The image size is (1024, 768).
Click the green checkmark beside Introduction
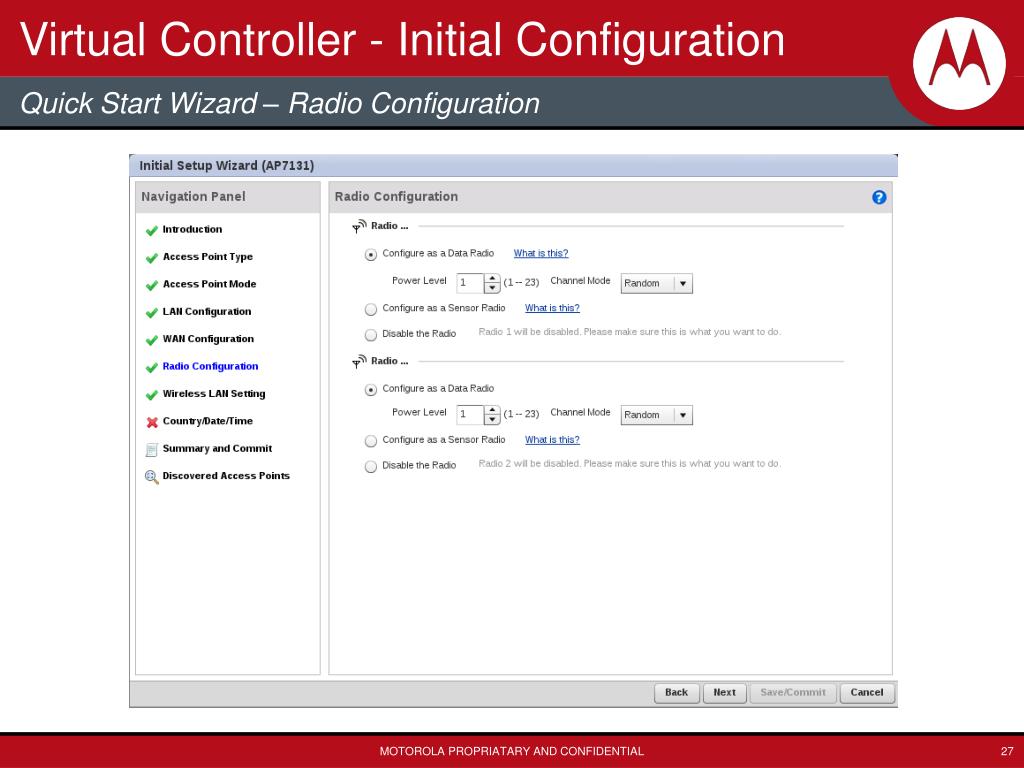pyautogui.click(x=152, y=231)
